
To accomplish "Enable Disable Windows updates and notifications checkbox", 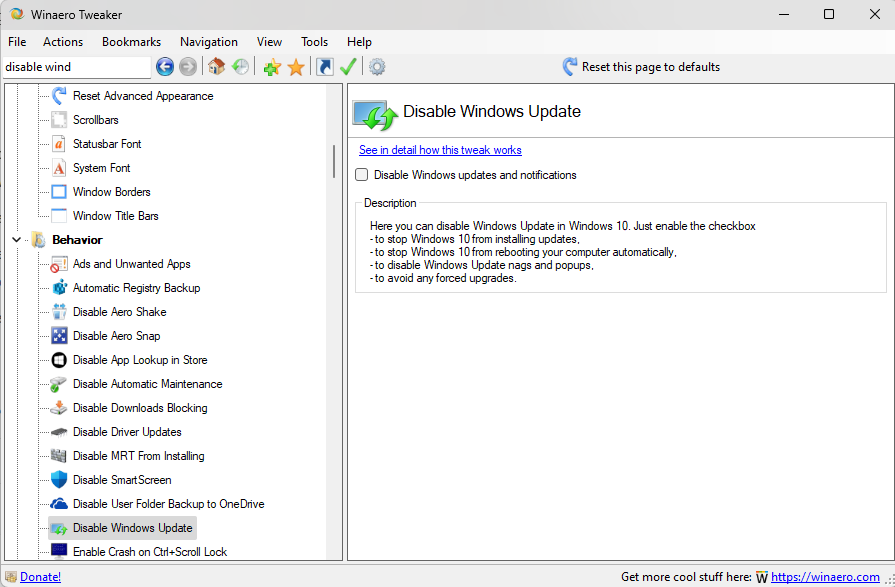I will [x=361, y=175].
